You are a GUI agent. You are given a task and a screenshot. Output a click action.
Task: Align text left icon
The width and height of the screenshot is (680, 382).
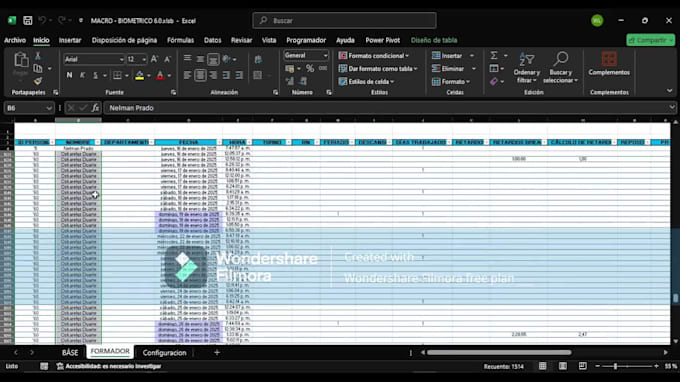[x=187, y=75]
